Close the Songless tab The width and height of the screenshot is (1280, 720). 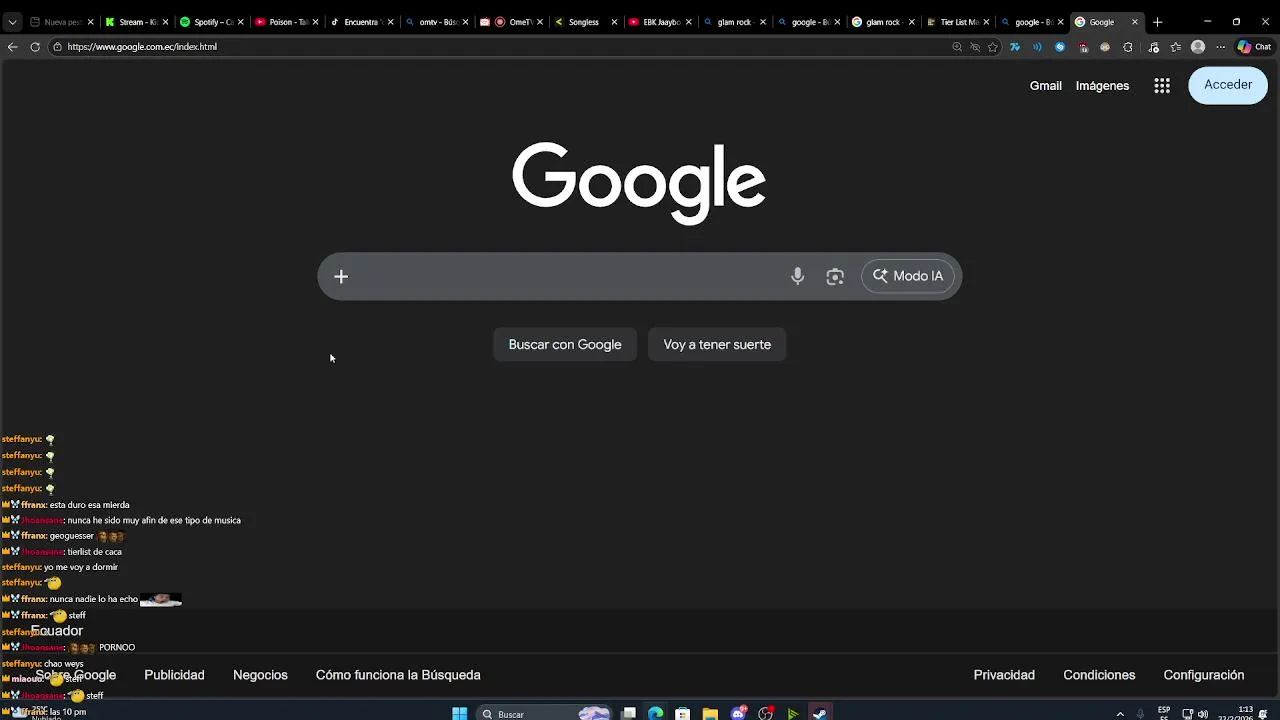614,22
